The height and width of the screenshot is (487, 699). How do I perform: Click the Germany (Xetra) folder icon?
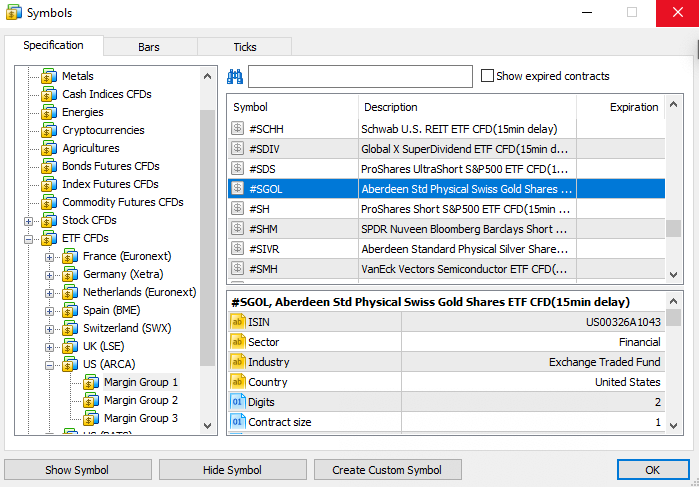point(70,274)
